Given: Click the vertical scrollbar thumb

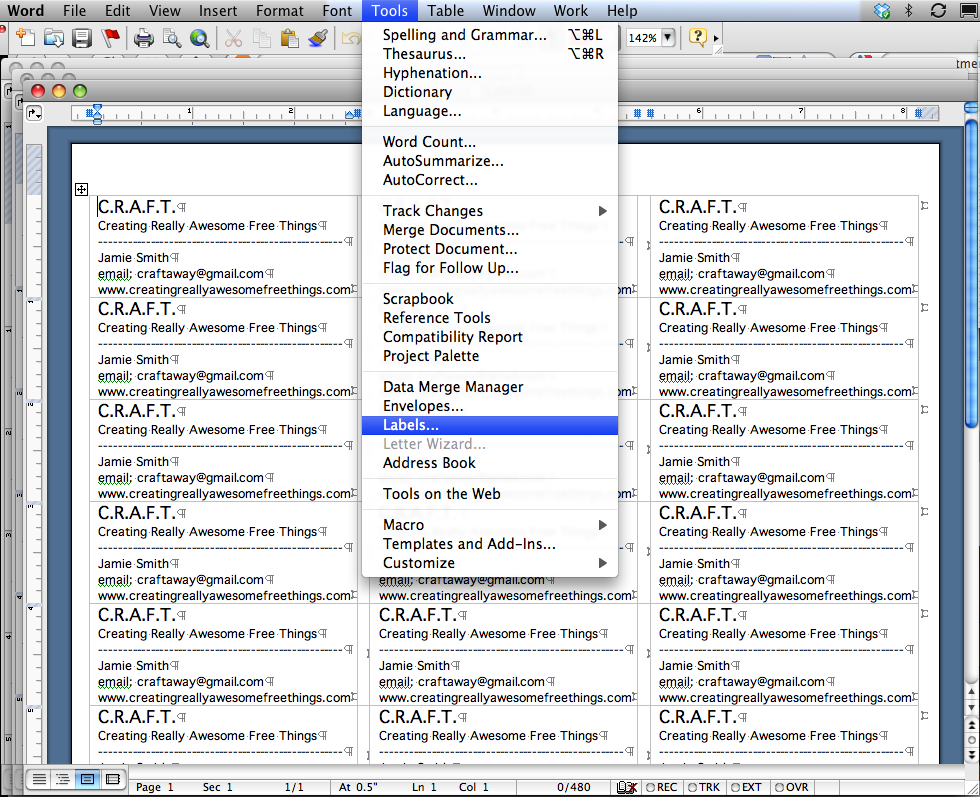Looking at the screenshot, I should pos(971,273).
